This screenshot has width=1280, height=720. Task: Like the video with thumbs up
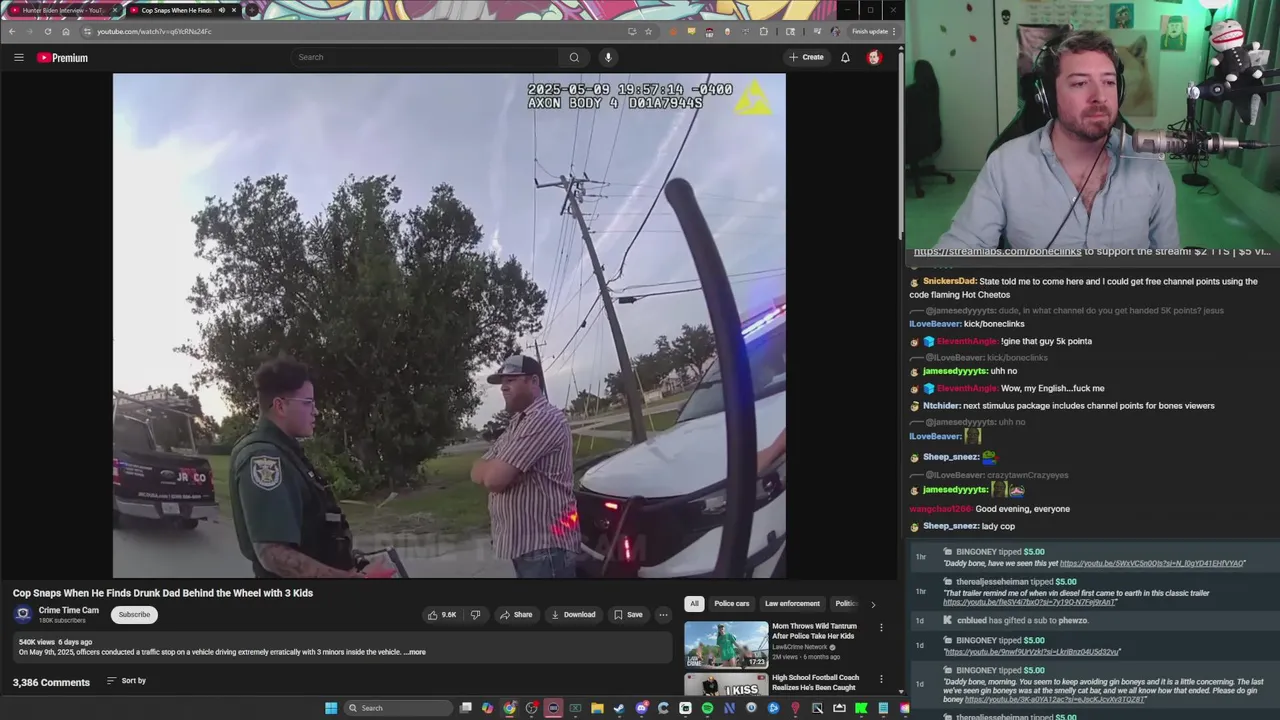(x=442, y=615)
